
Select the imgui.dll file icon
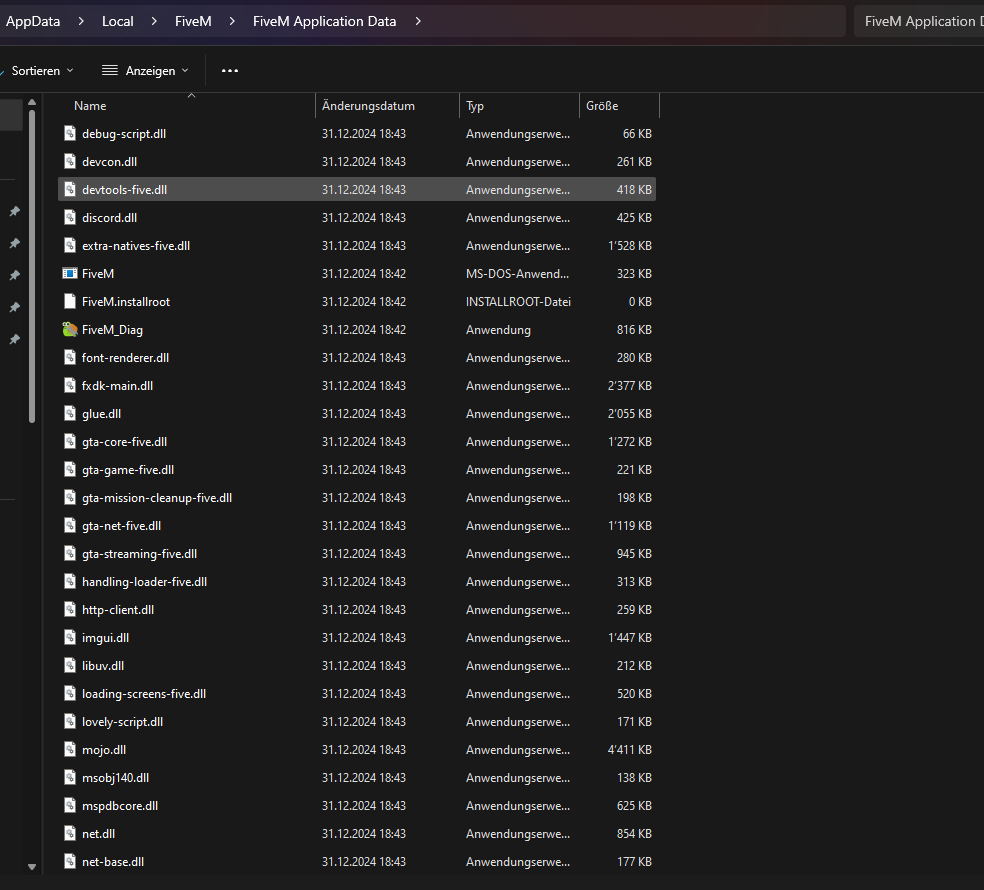(70, 637)
